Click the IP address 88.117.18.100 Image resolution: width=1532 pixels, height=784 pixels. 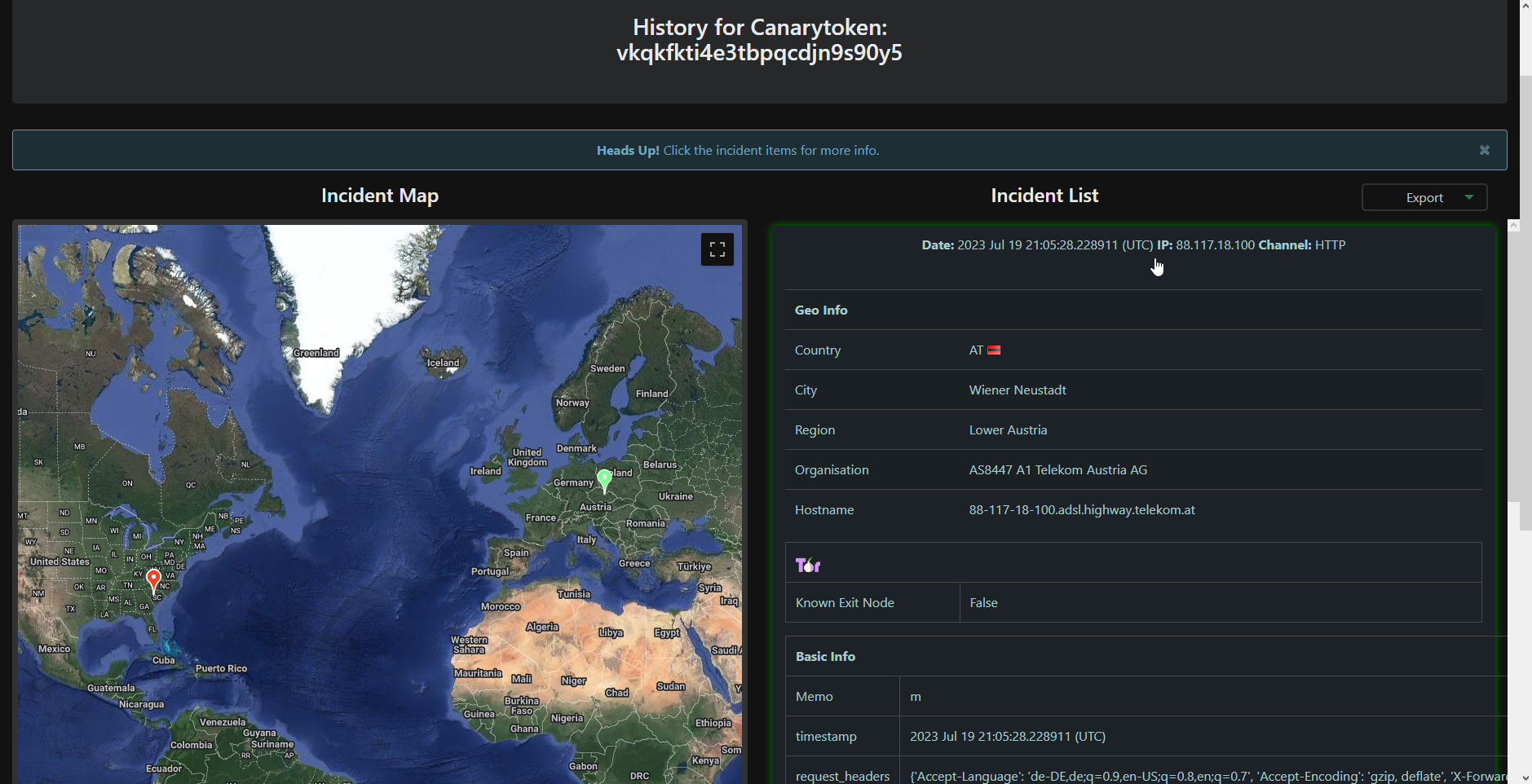[x=1215, y=245]
